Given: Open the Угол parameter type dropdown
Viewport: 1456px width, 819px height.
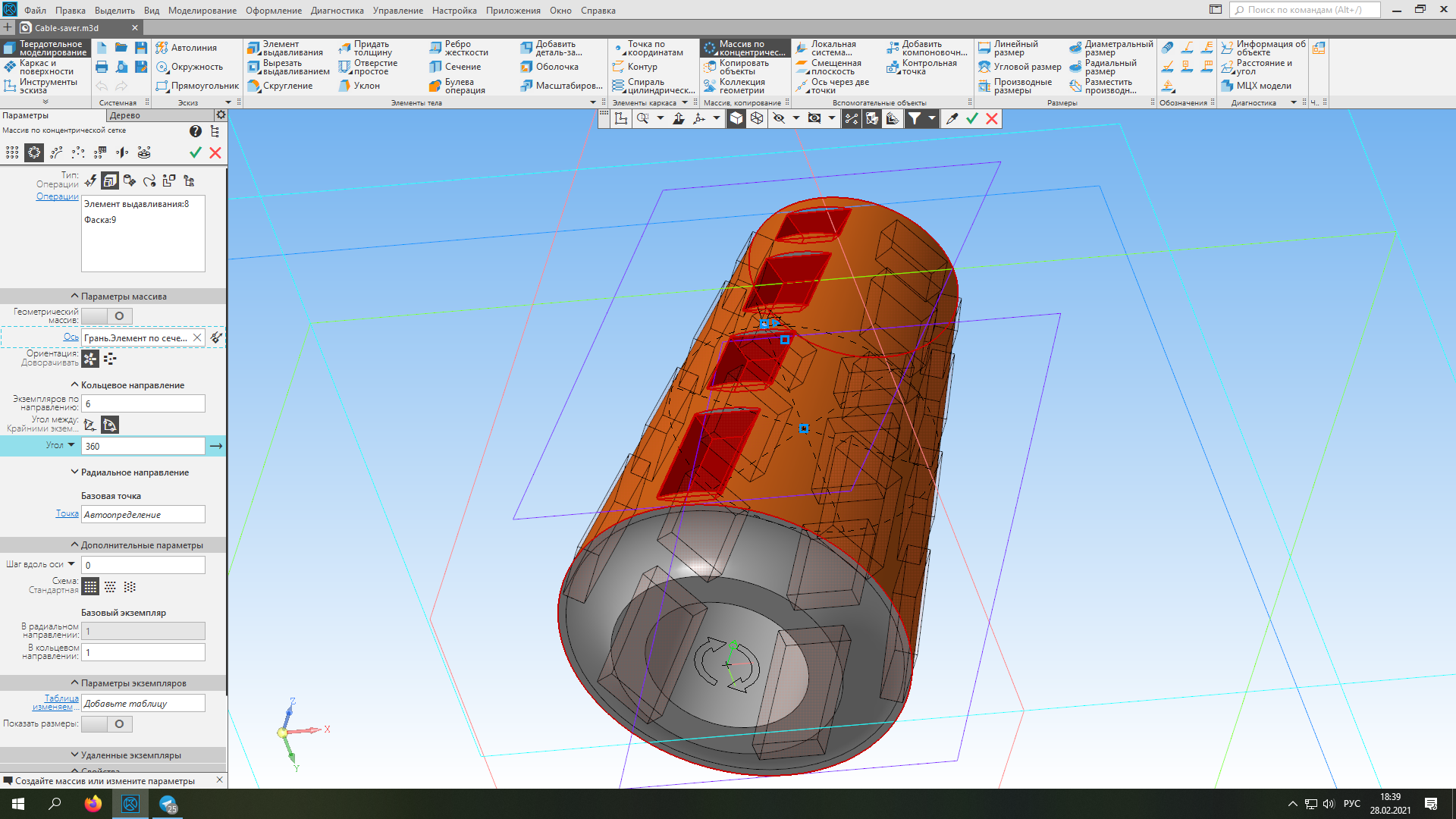Looking at the screenshot, I should tap(71, 445).
